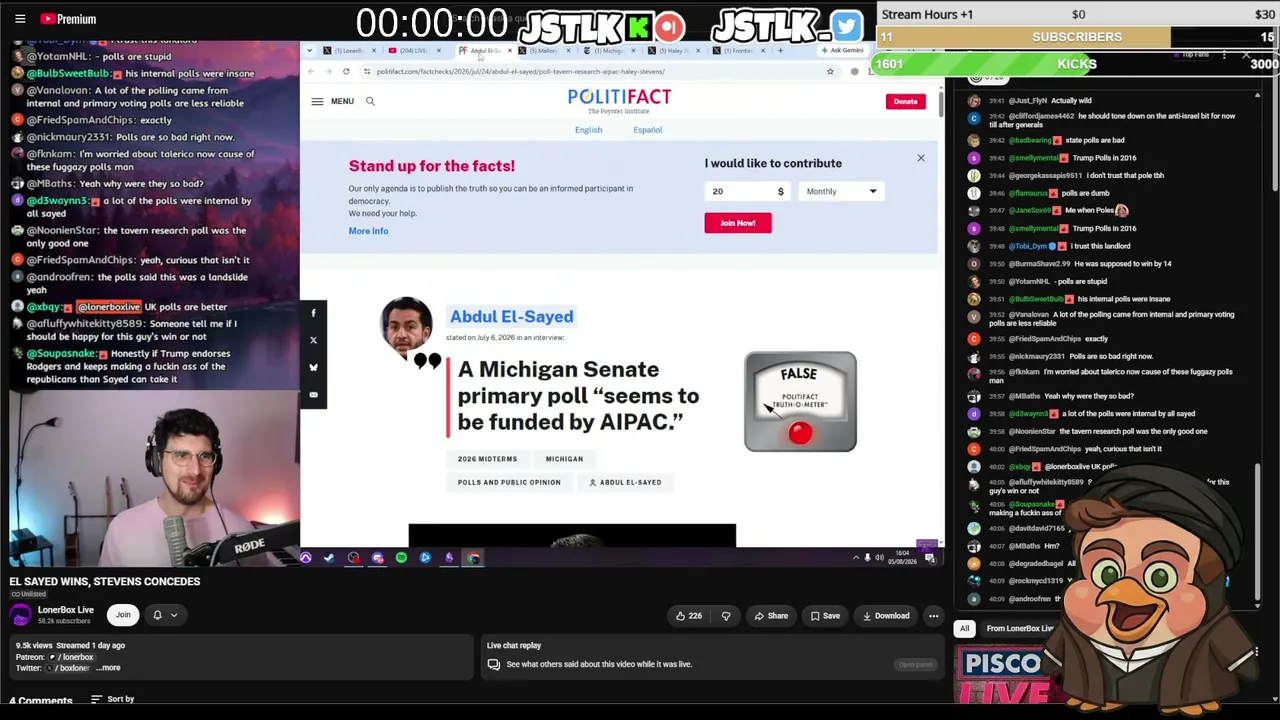View site information icon beside URL
The width and height of the screenshot is (1280, 720).
367,71
